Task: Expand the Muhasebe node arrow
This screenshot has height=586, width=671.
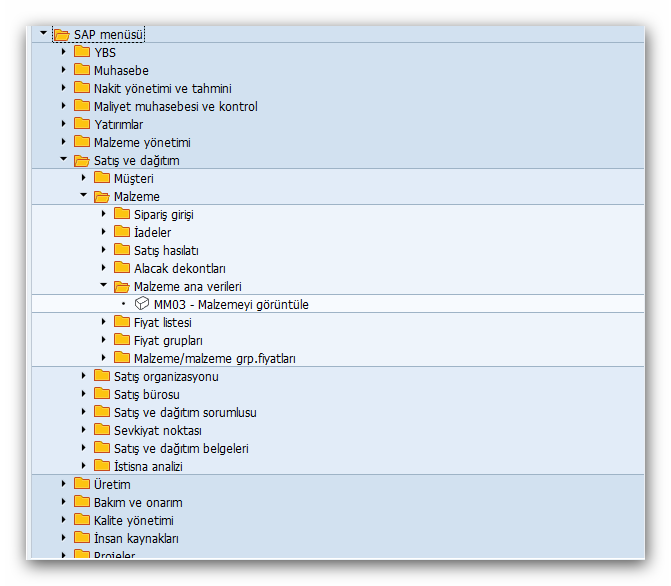Action: tap(63, 70)
